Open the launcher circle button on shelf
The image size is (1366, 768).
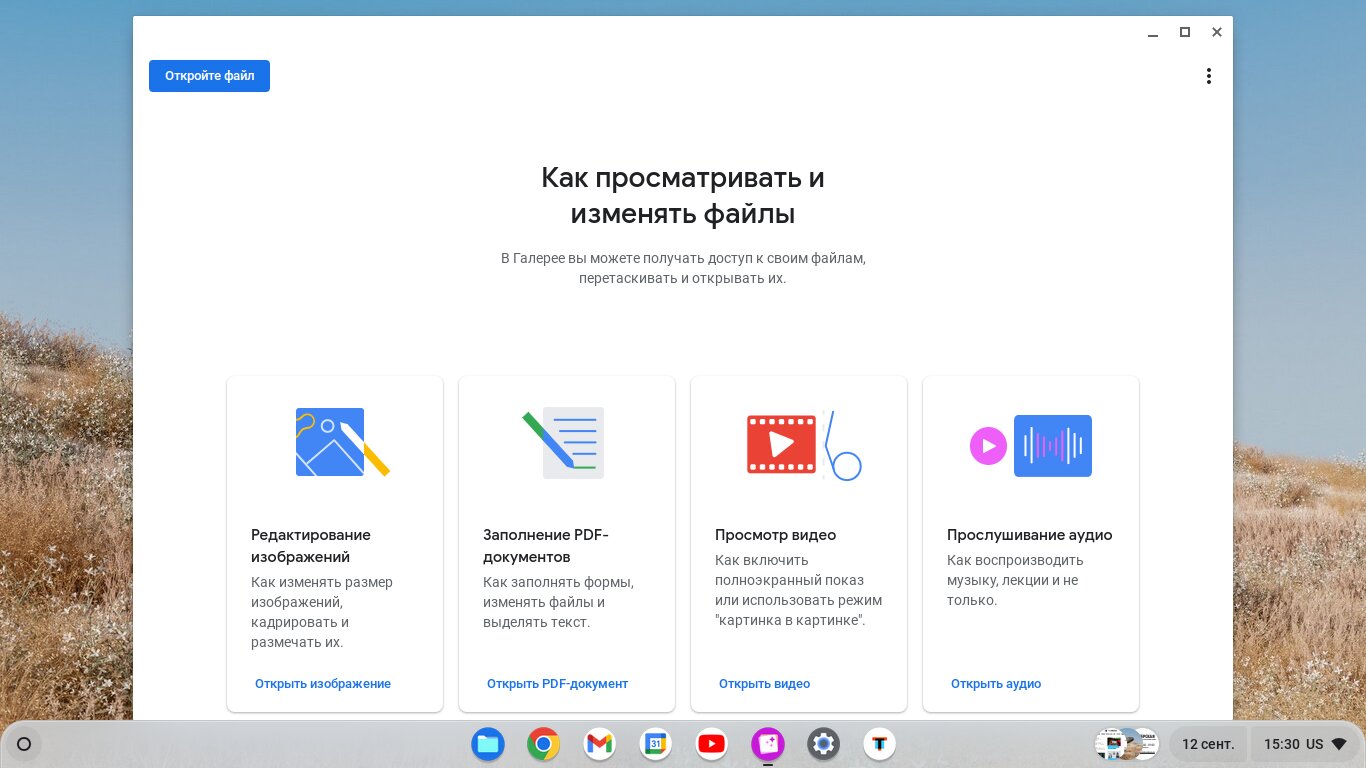pyautogui.click(x=24, y=744)
